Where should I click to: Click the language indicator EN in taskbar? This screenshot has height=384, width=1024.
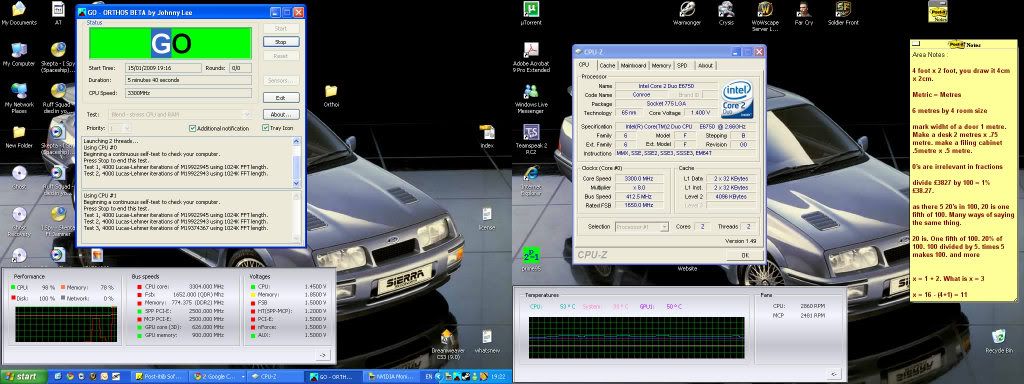[429, 377]
